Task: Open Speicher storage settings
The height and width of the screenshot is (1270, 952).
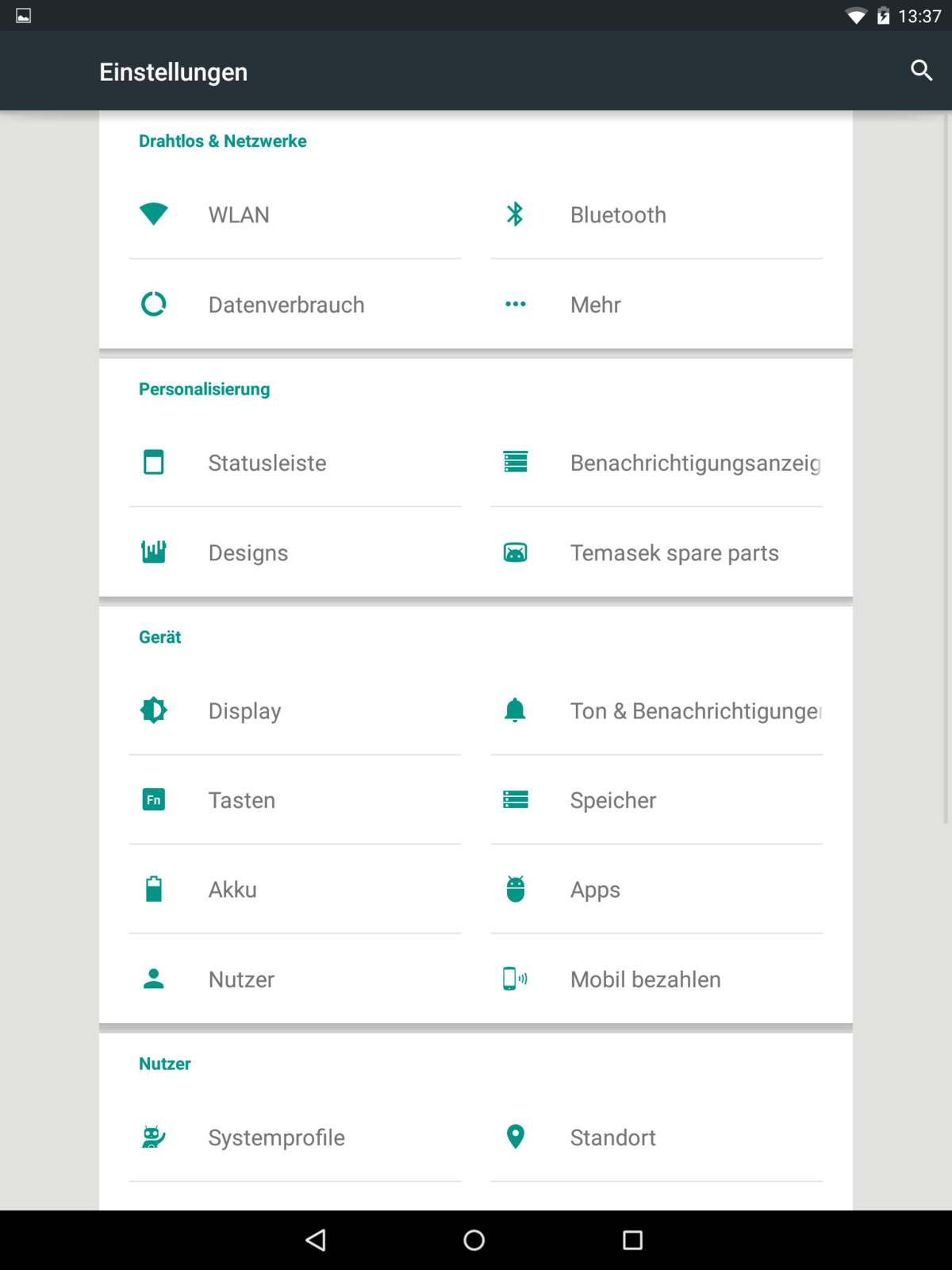Action: pyautogui.click(x=612, y=800)
